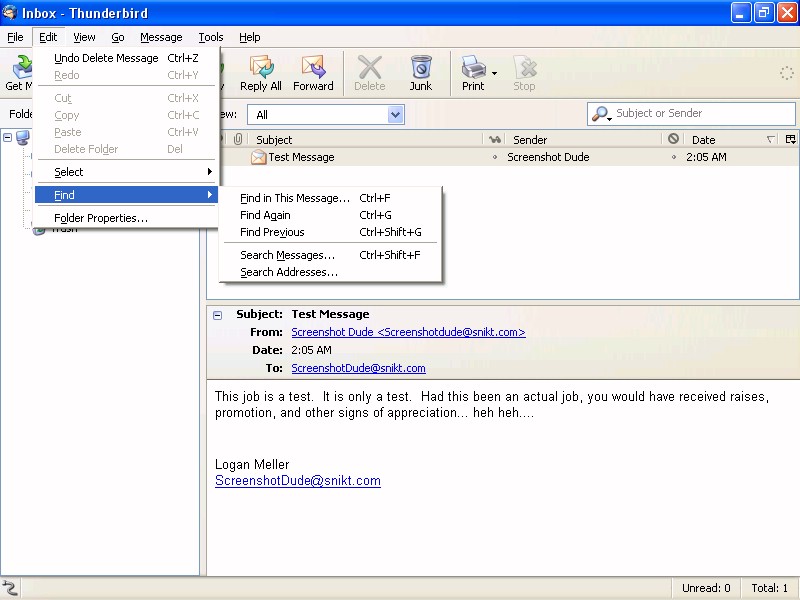Open the Go menu

coord(118,37)
